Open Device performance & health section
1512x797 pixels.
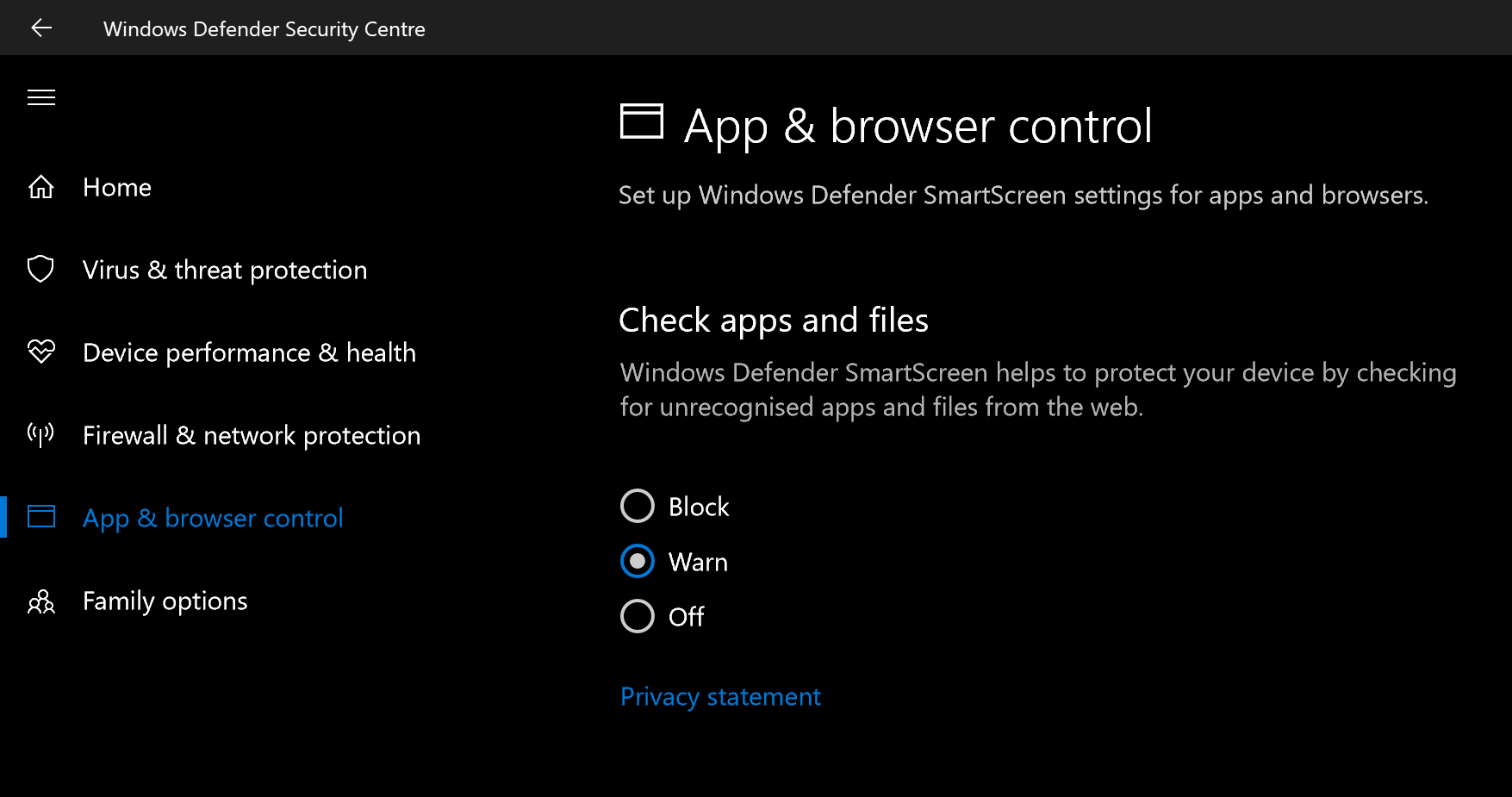point(250,352)
